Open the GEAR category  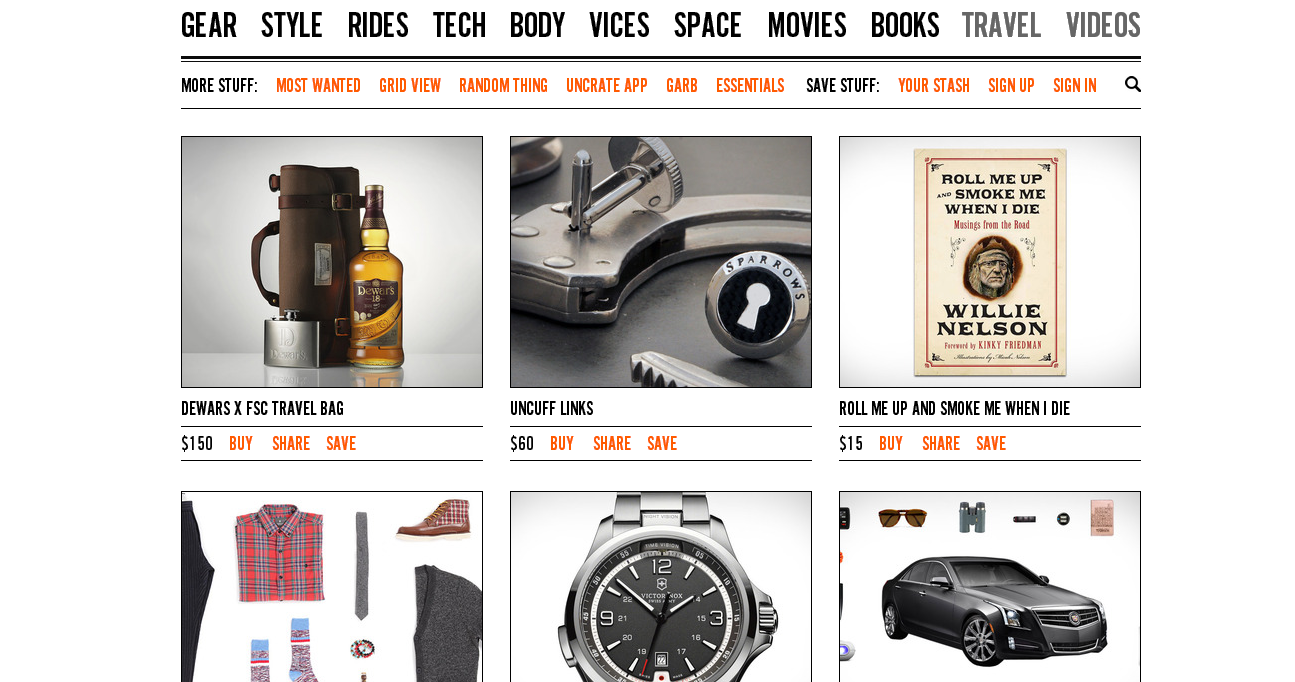coord(209,26)
